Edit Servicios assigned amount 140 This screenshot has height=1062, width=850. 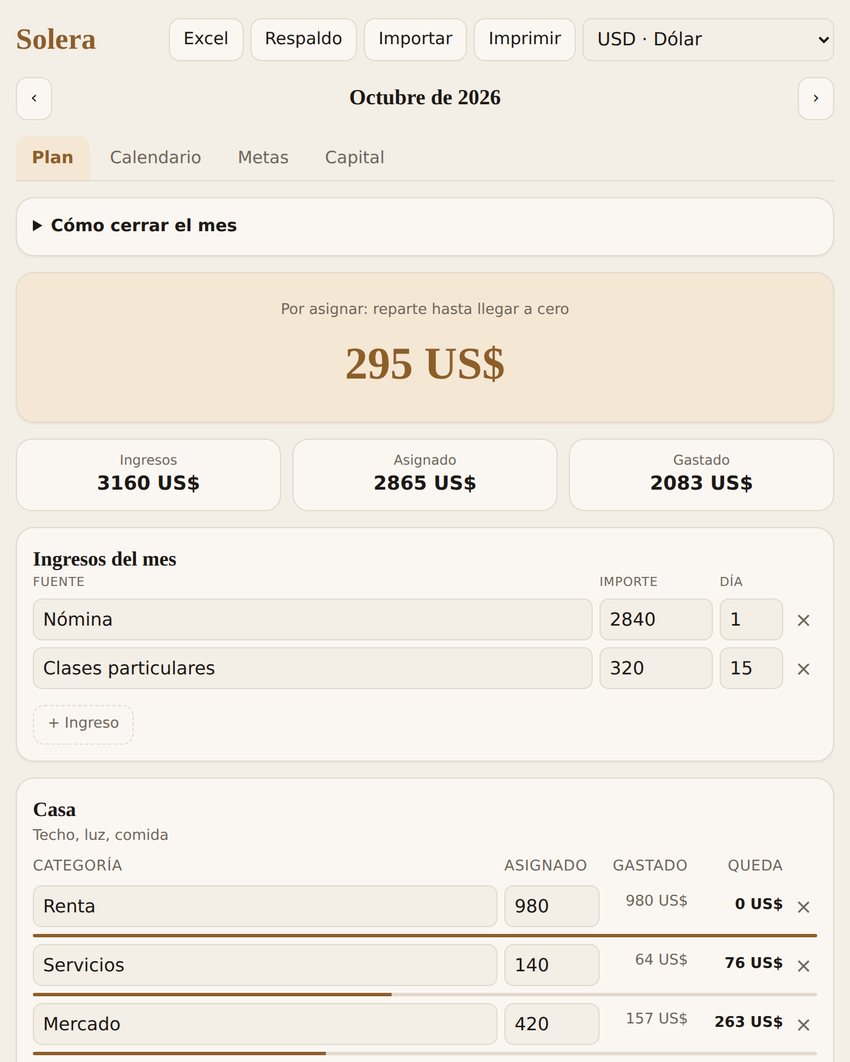coord(551,965)
